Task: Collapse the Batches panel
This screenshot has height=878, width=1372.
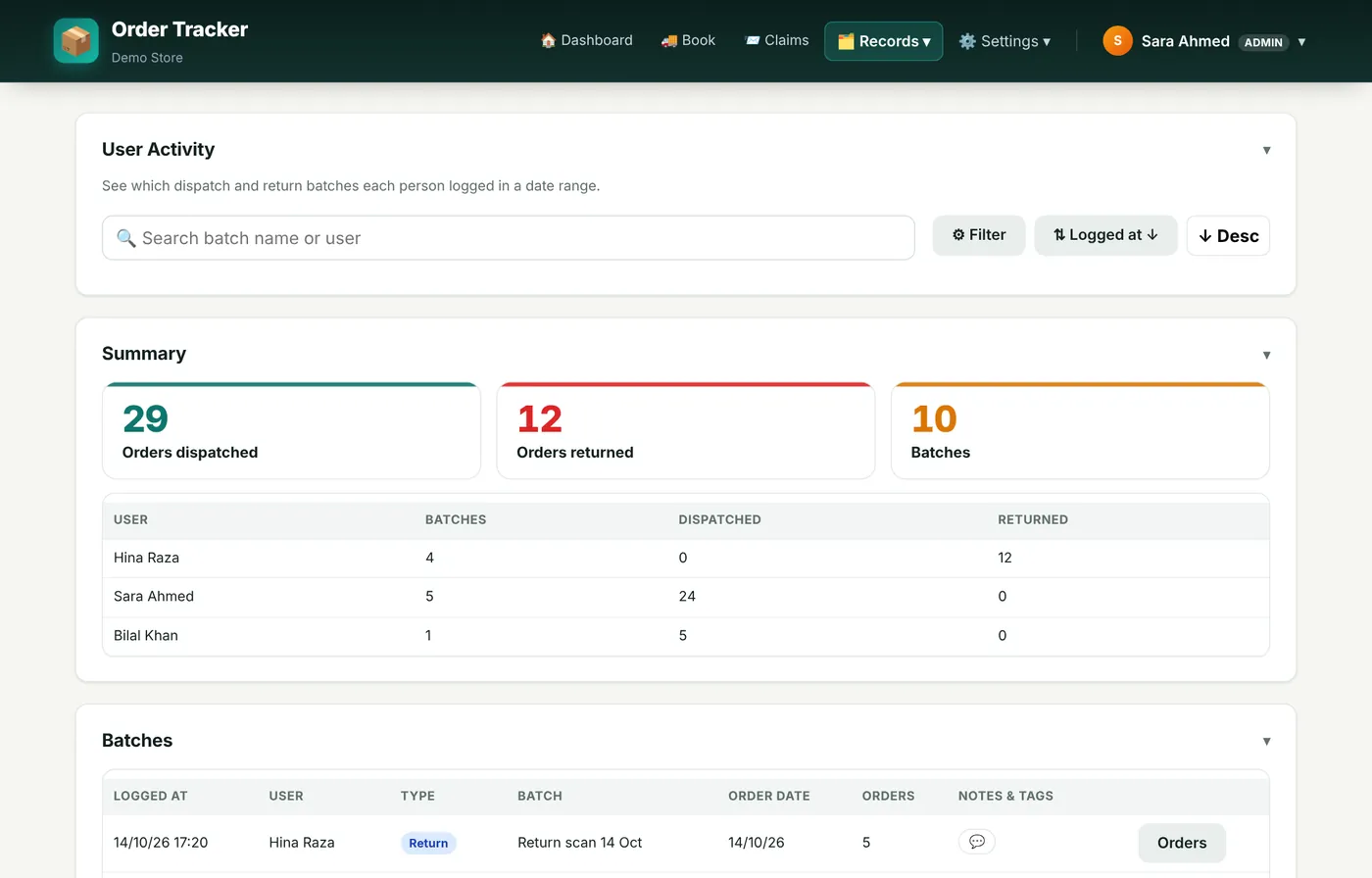Action: (1266, 742)
